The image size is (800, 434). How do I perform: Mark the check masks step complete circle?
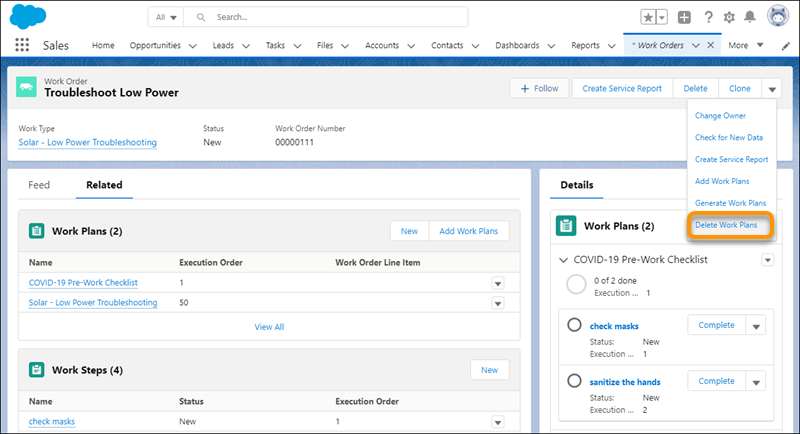pos(574,325)
